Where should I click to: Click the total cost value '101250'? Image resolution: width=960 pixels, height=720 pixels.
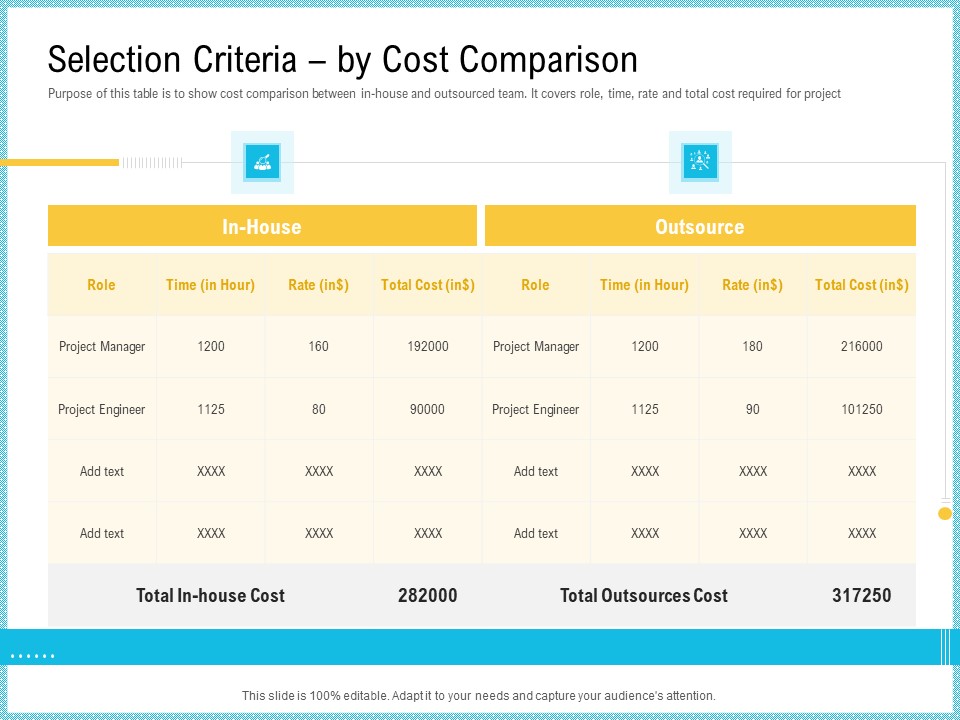[x=862, y=410]
